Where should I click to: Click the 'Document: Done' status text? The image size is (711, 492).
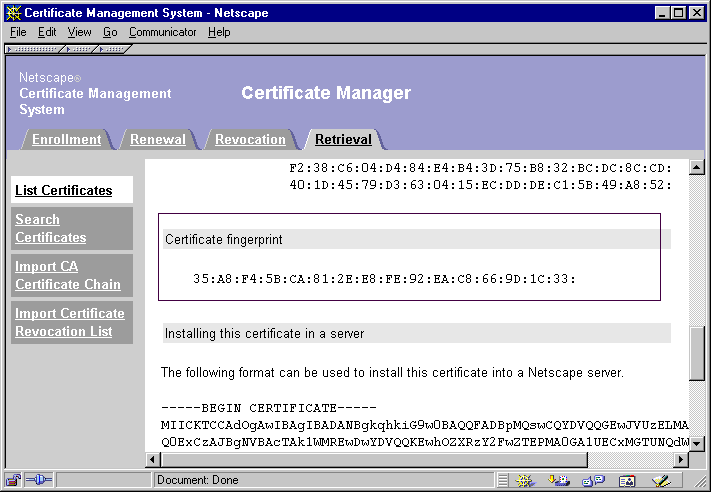[198, 480]
